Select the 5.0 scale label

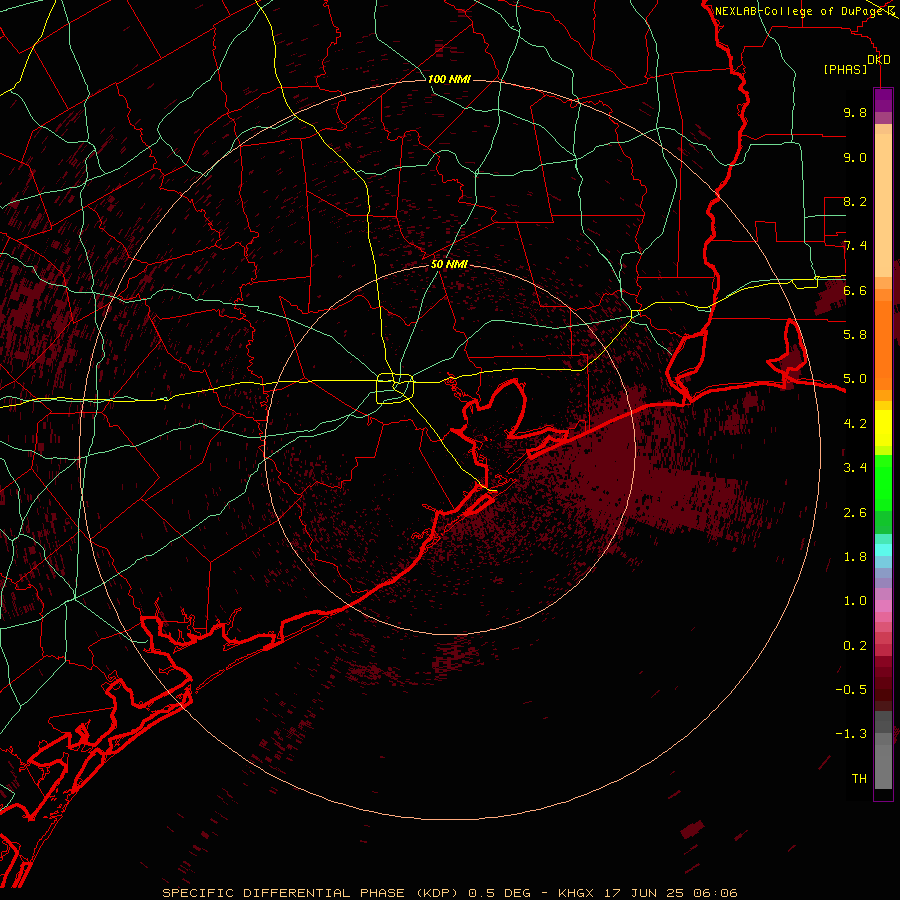coord(855,379)
